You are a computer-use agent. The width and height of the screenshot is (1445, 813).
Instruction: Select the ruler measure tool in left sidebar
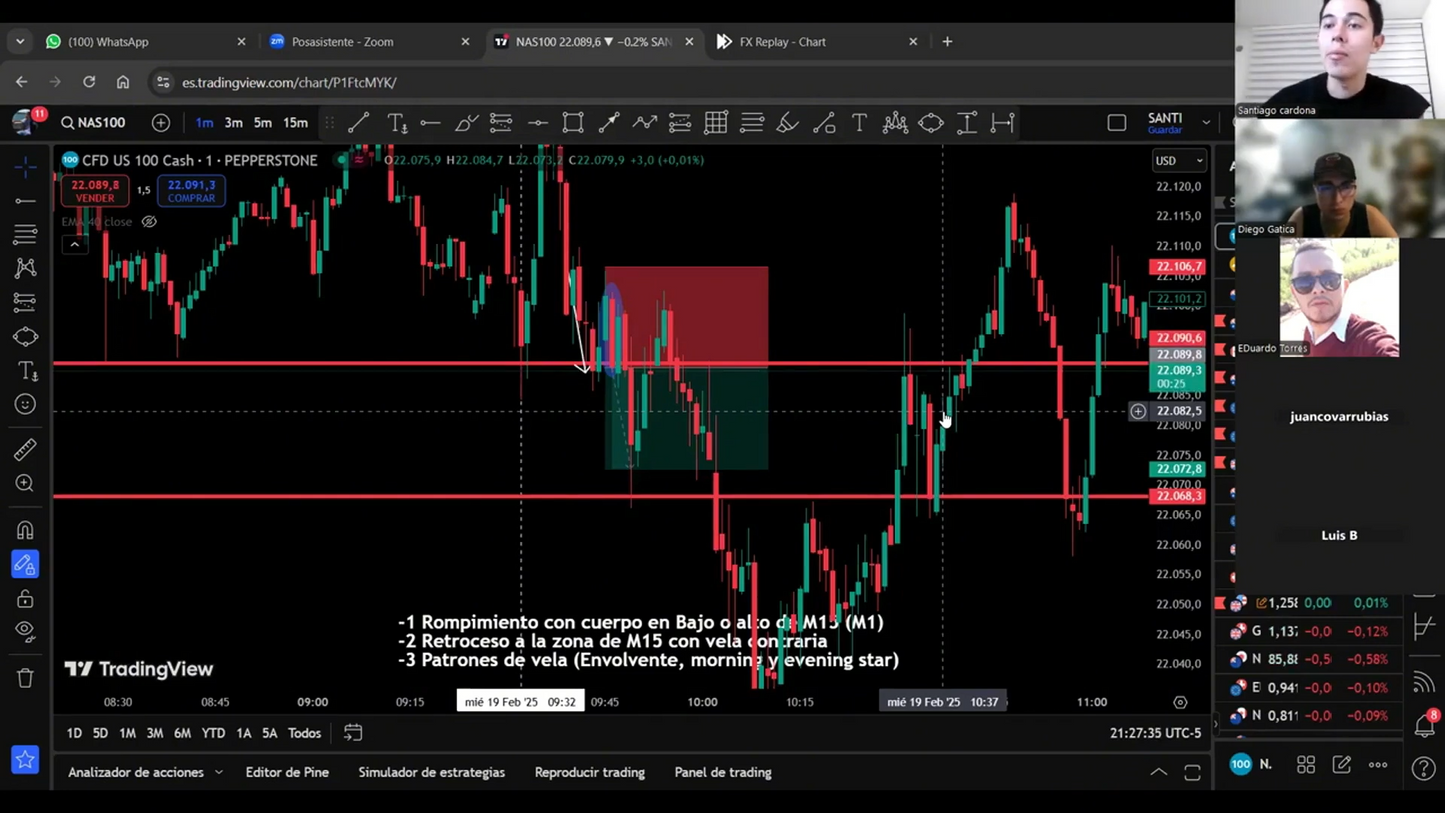25,449
